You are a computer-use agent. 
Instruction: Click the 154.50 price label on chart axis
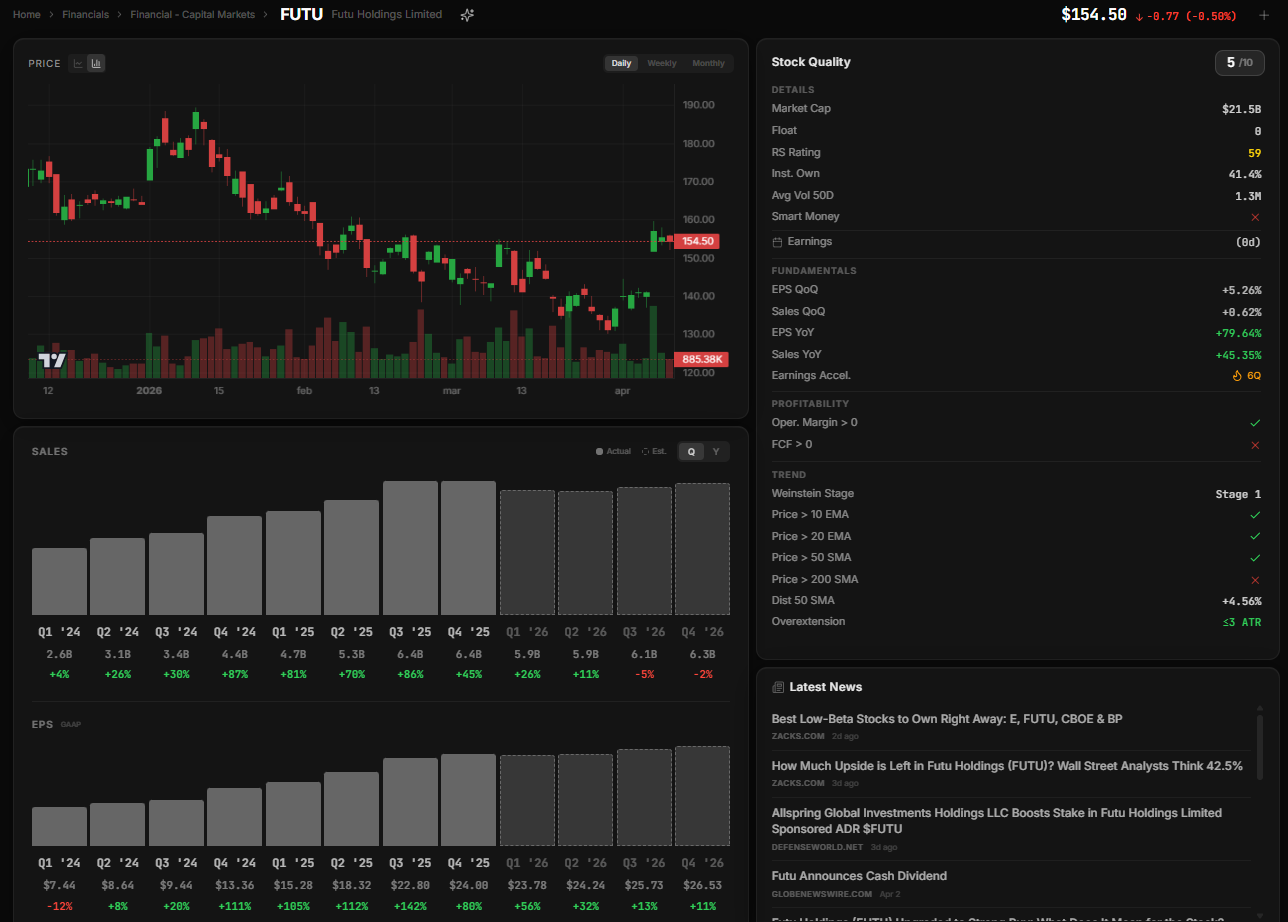pyautogui.click(x=697, y=241)
